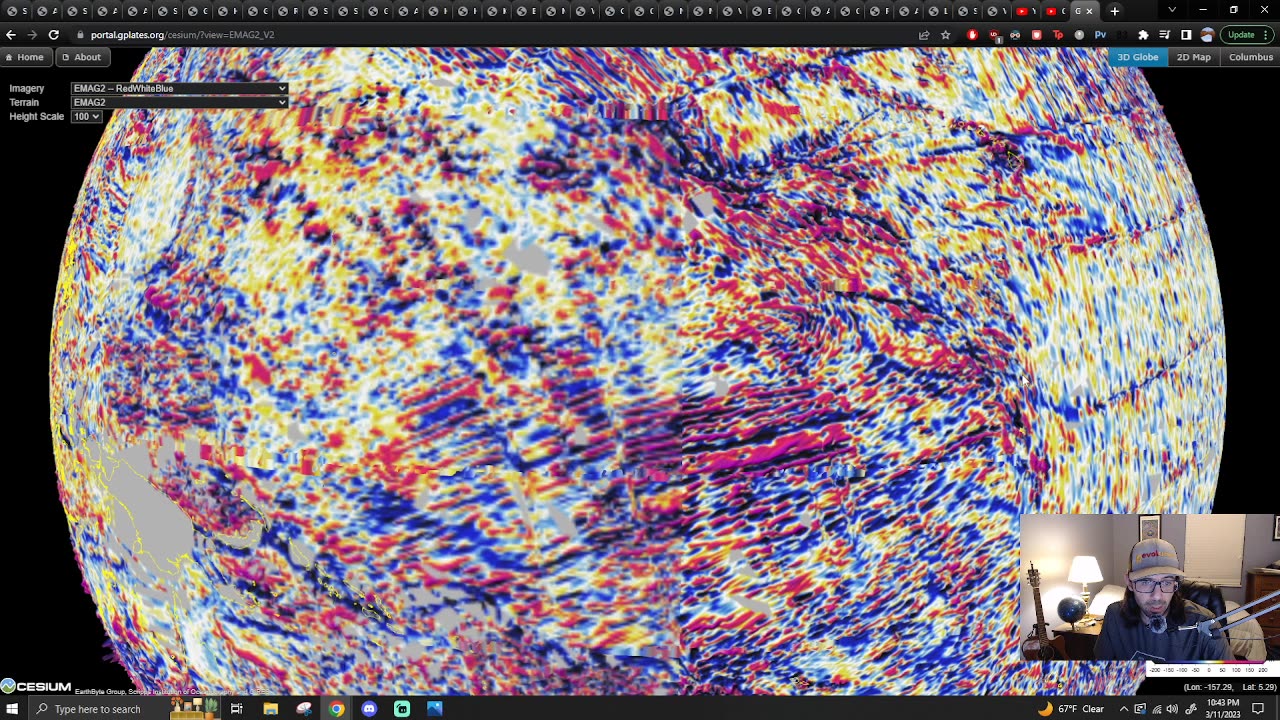Open the About page link

81,57
